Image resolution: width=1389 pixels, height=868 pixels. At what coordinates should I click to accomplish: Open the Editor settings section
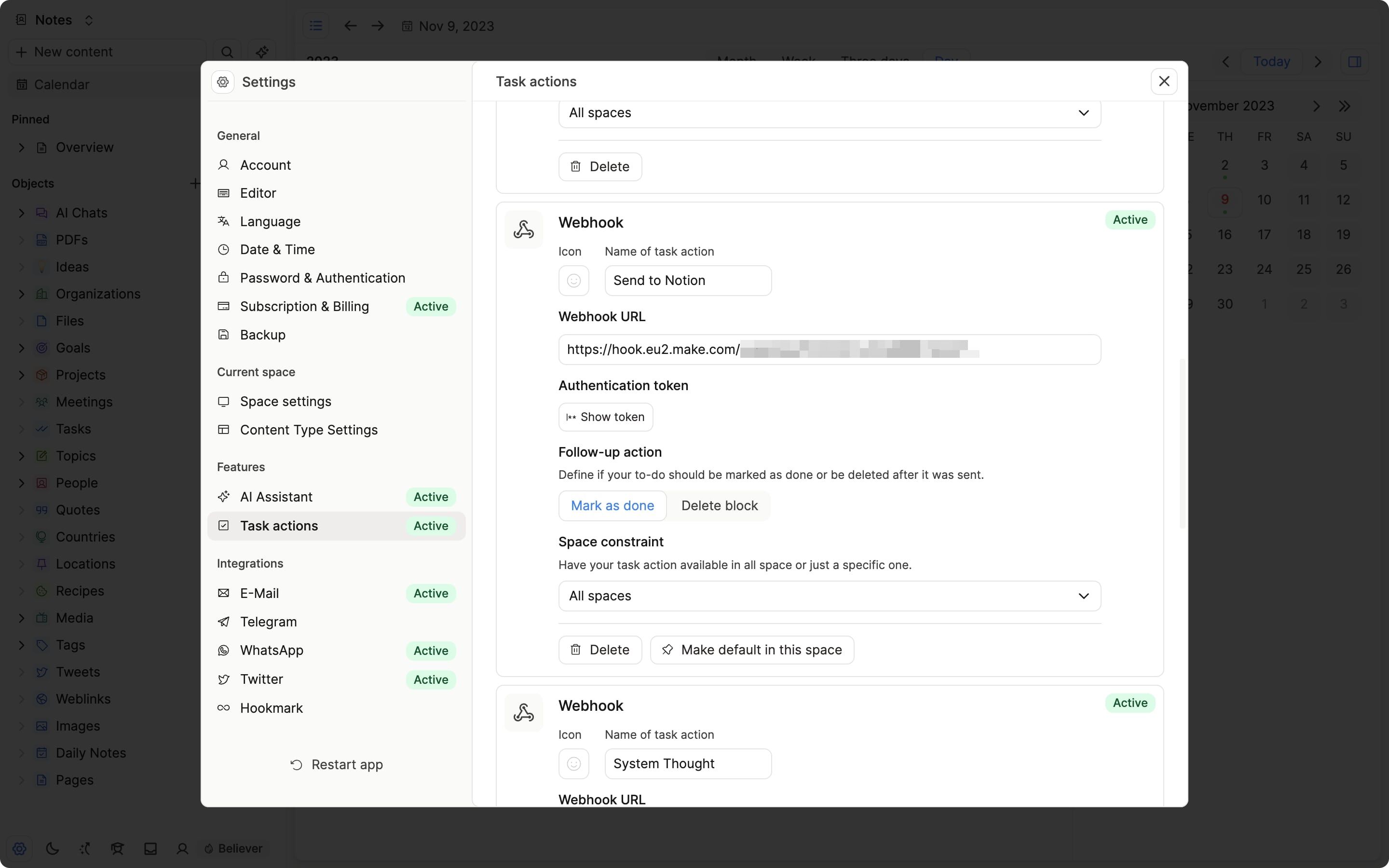coord(258,193)
